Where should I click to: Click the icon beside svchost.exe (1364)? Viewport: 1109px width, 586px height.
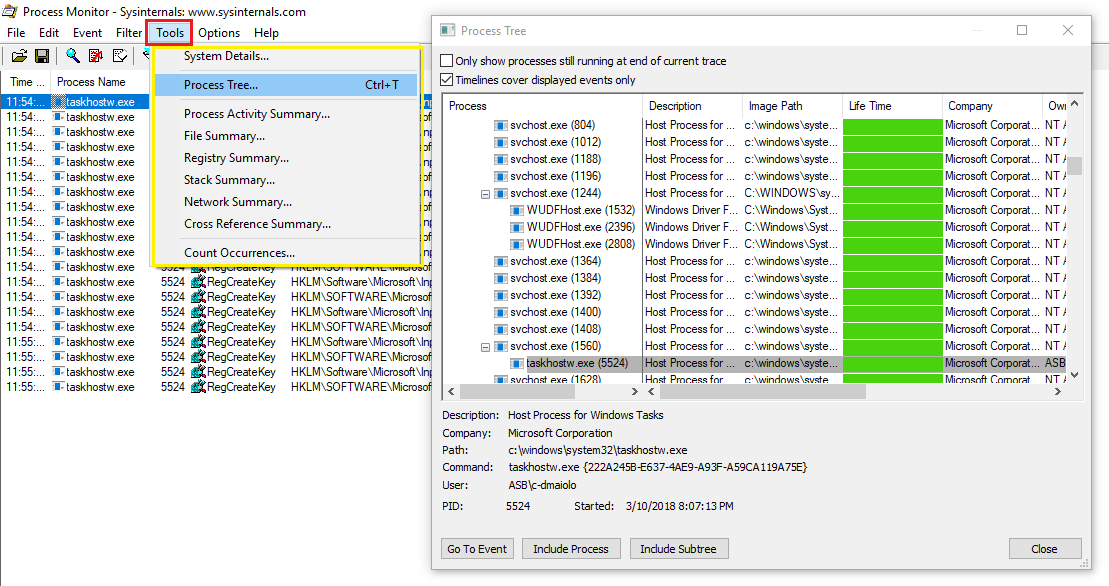click(x=500, y=261)
